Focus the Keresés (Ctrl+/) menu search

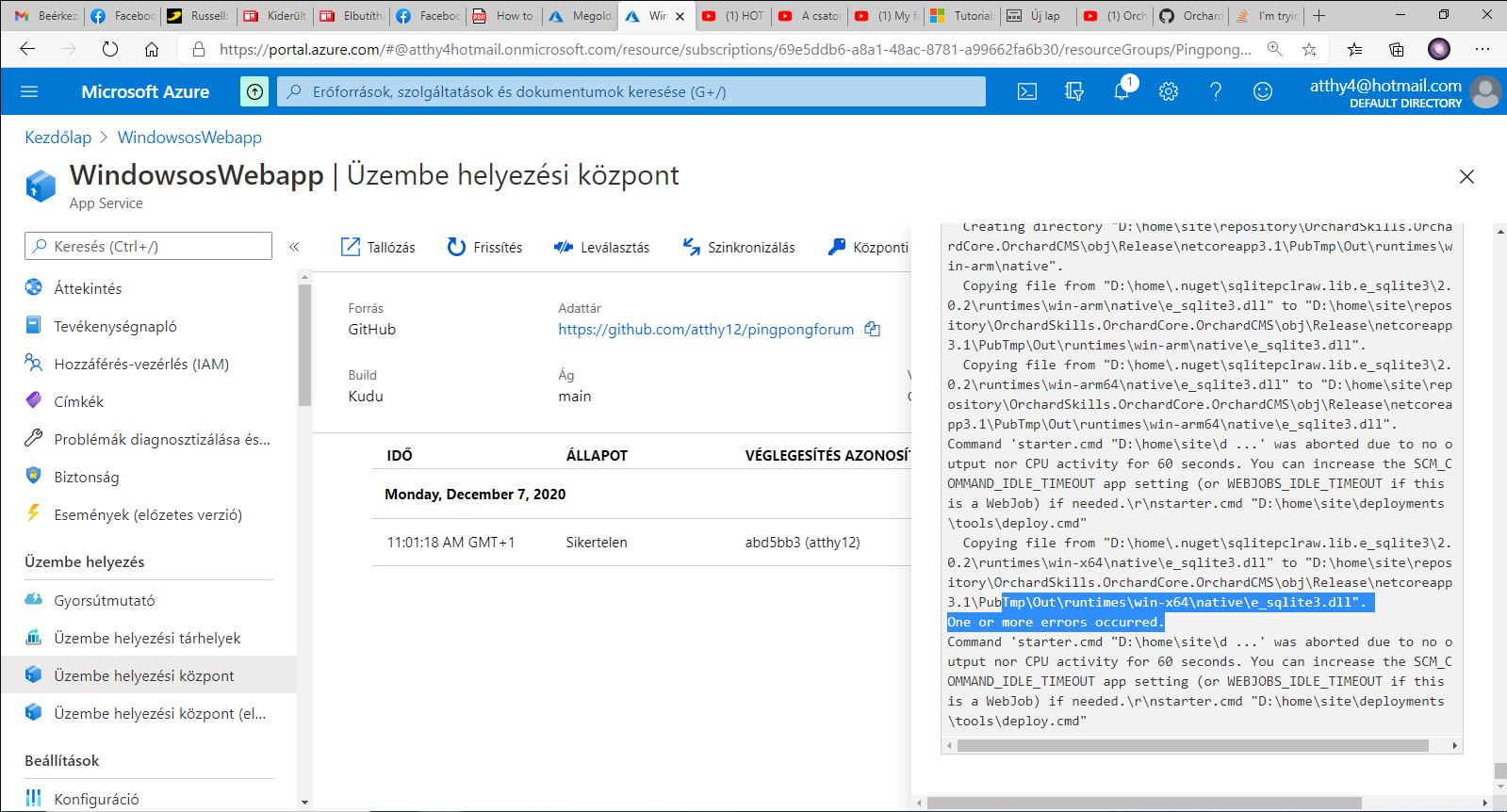click(x=148, y=246)
